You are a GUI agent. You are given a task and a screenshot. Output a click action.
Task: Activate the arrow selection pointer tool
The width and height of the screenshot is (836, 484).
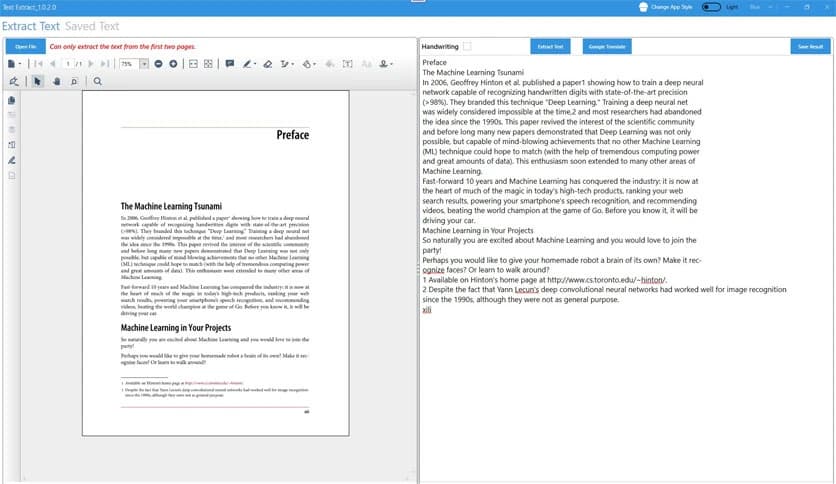click(x=37, y=81)
